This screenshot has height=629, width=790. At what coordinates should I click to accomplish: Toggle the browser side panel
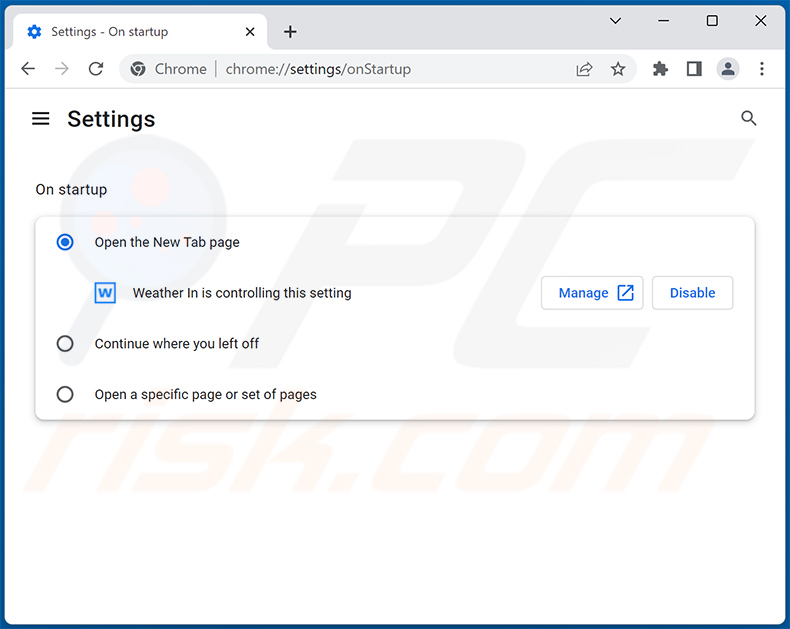pos(694,69)
